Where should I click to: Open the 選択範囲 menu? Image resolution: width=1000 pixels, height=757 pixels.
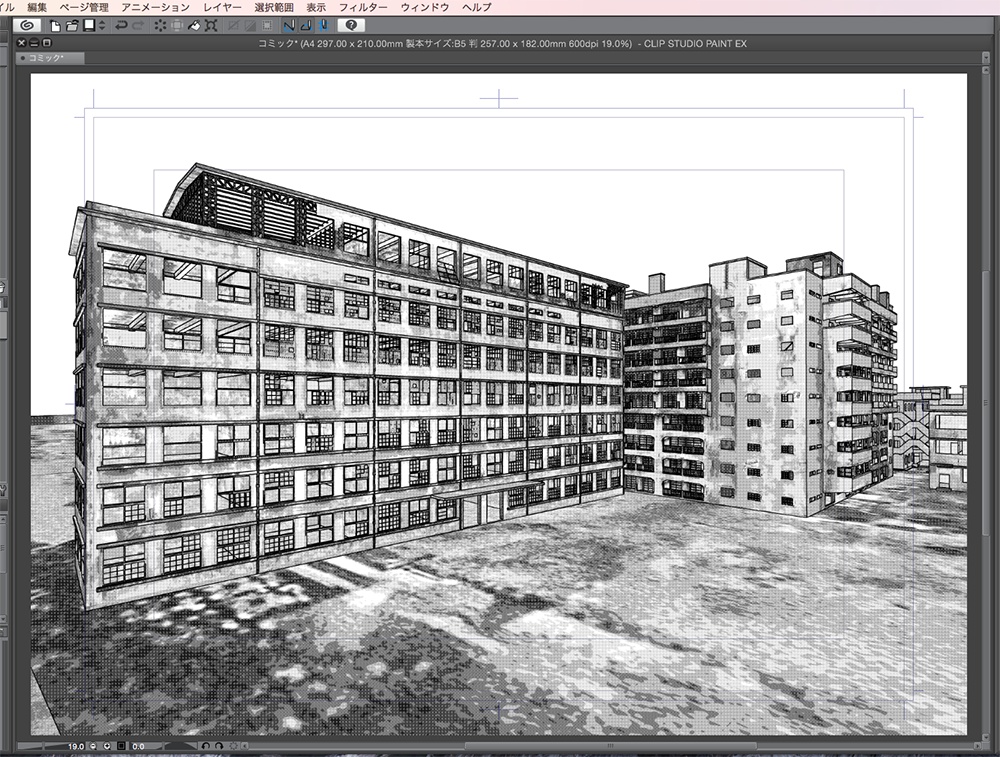[274, 7]
